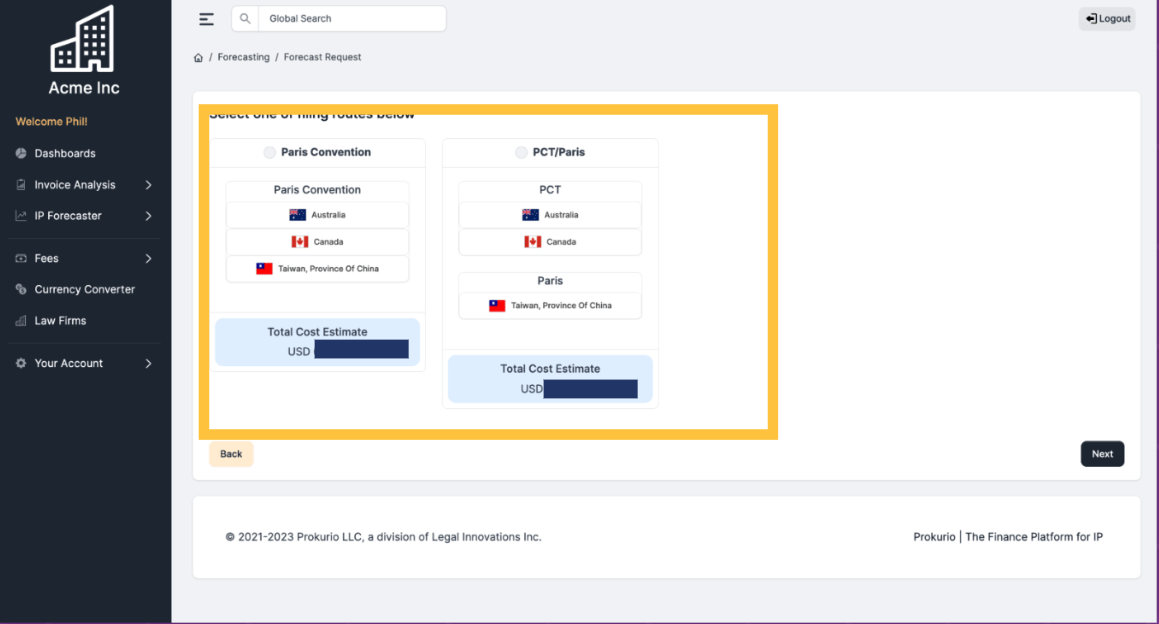Click the Acme Inc building logo
This screenshot has height=624, width=1159.
click(x=82, y=38)
